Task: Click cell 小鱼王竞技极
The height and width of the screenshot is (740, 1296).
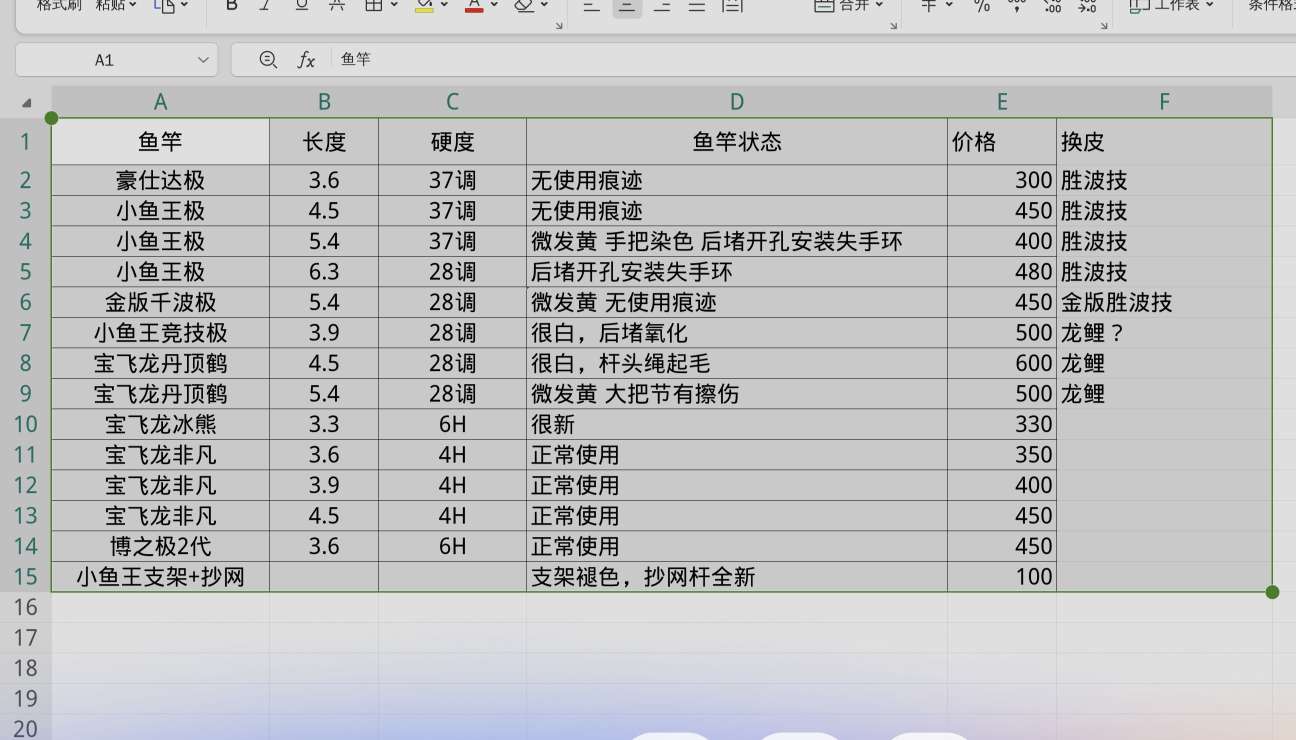Action: click(x=160, y=333)
